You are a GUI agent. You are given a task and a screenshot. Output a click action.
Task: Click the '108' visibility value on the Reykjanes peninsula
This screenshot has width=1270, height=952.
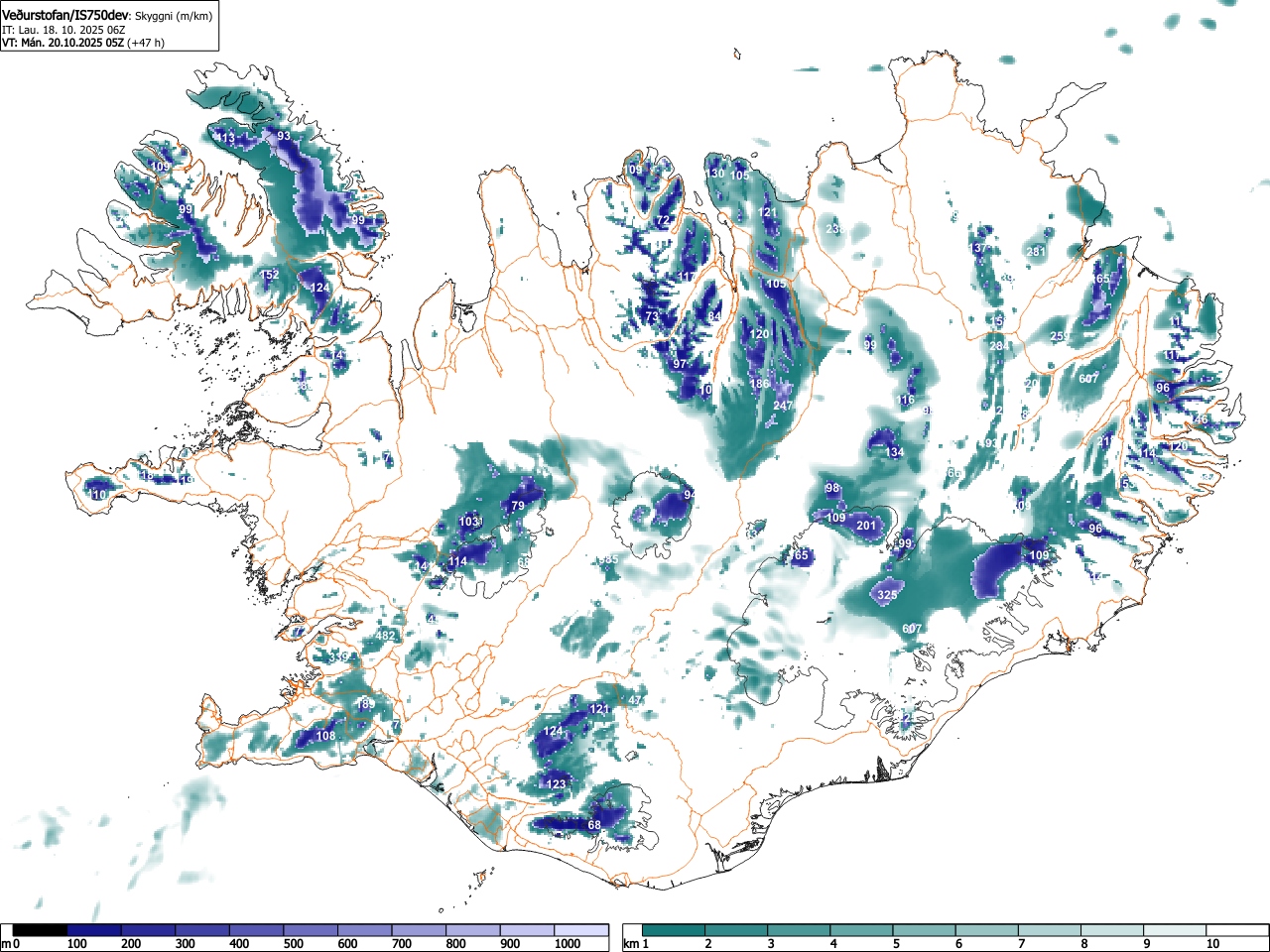click(x=325, y=736)
